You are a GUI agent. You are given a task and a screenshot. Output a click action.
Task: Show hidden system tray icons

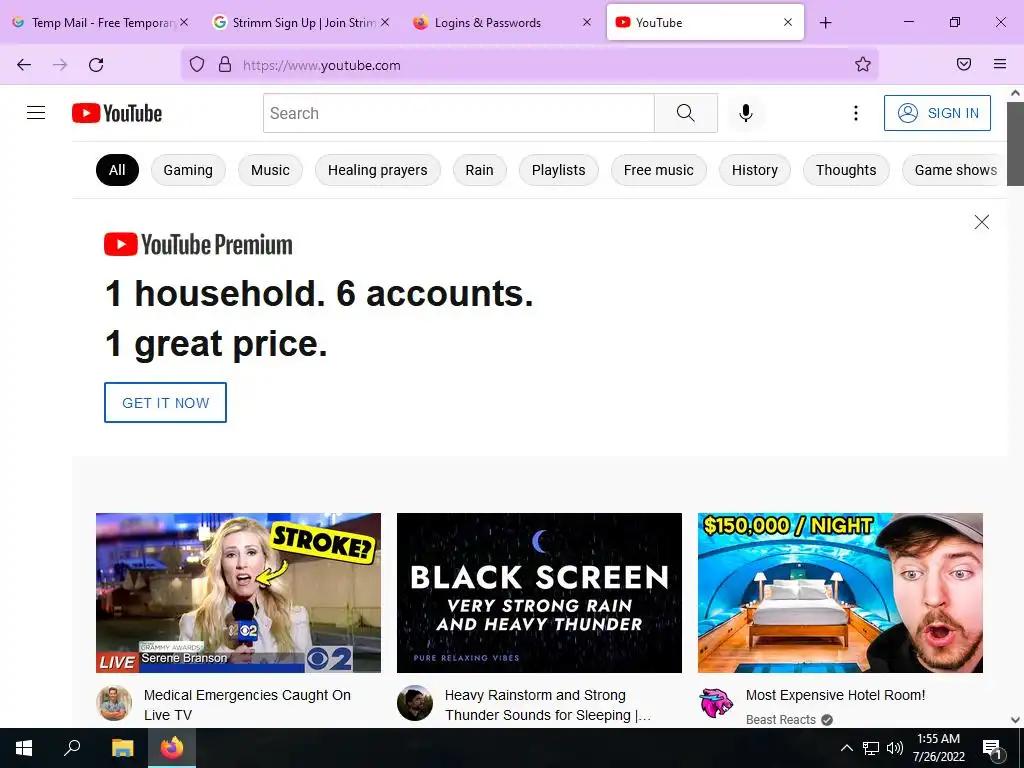(x=846, y=748)
